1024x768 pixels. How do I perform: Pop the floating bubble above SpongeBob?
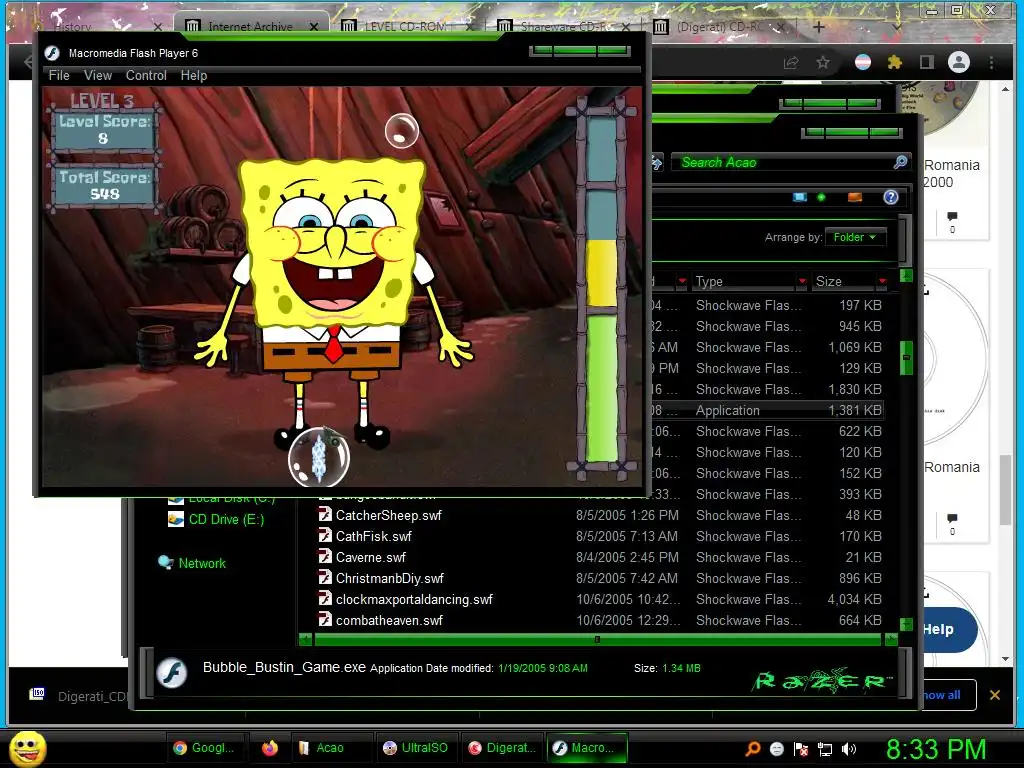point(401,131)
